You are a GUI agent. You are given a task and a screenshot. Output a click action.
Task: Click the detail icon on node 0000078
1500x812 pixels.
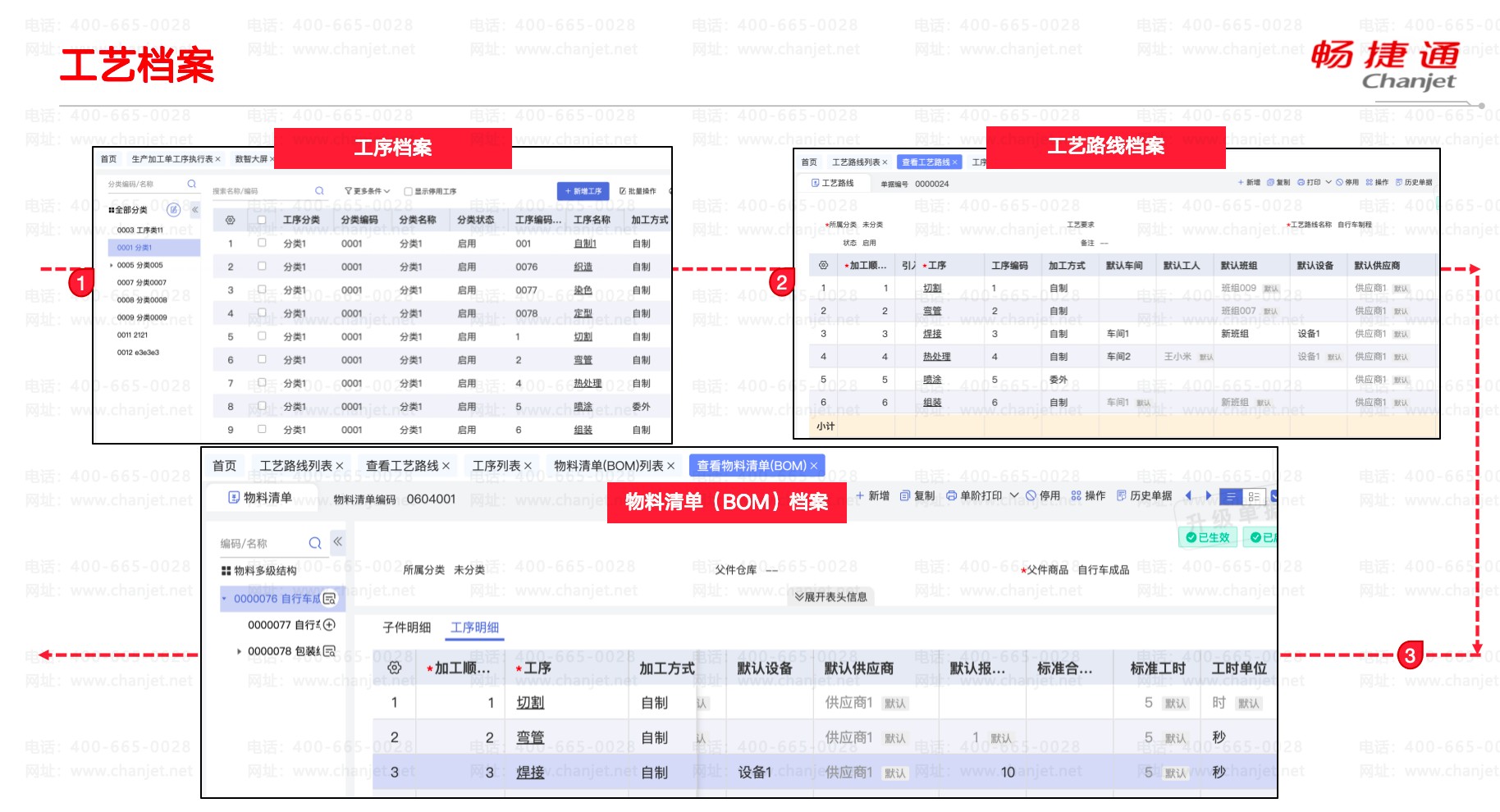[x=329, y=650]
